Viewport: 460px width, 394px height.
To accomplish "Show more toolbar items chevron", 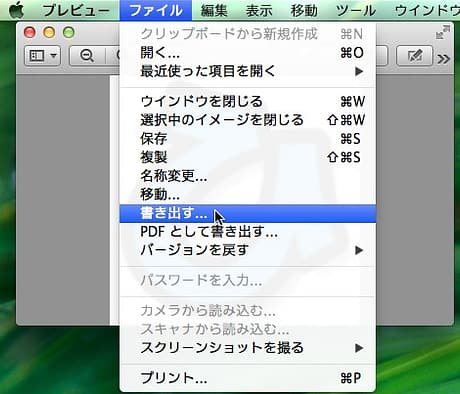I will coord(443,59).
